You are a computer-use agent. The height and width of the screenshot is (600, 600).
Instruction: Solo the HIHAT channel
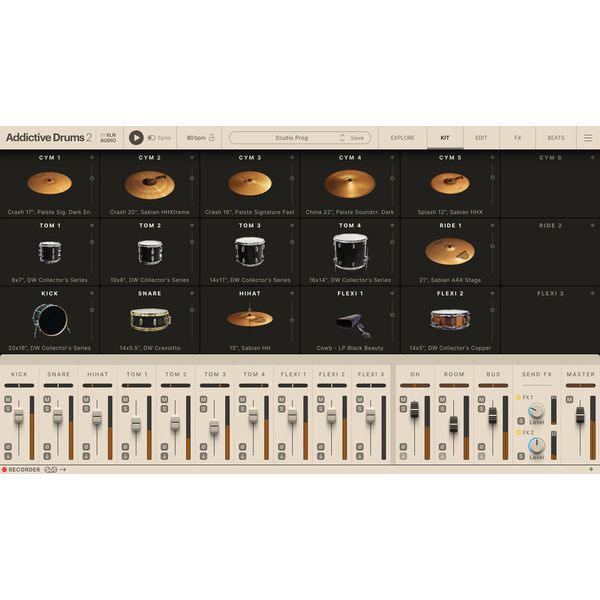tap(86, 409)
